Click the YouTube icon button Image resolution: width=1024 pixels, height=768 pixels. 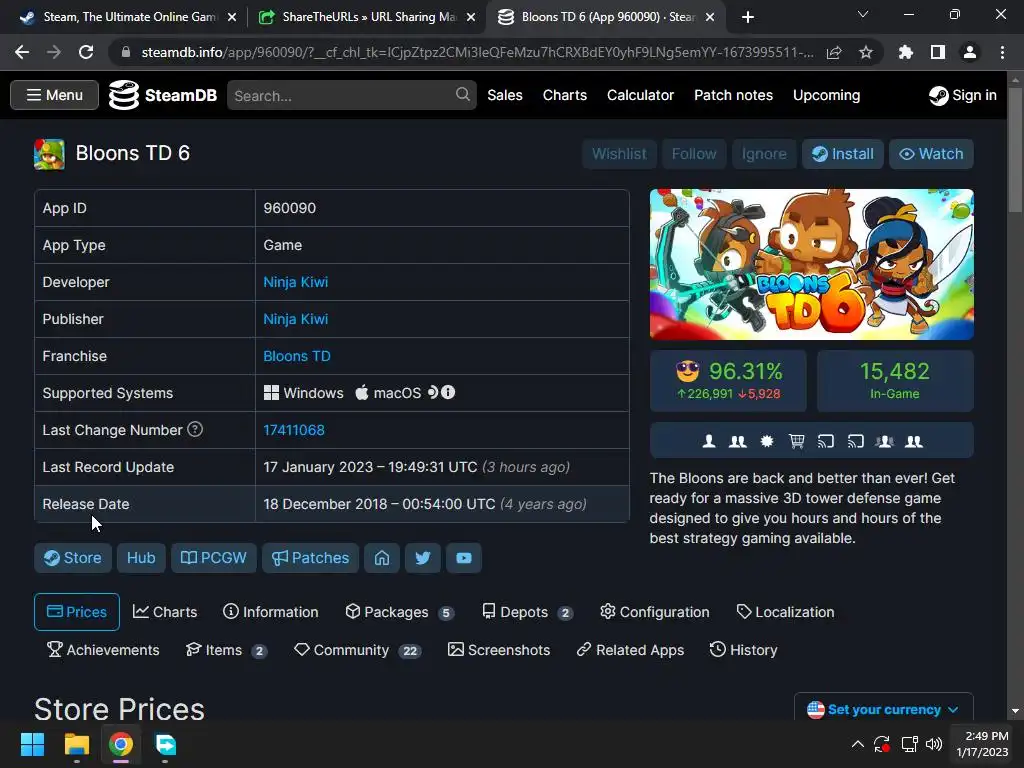tap(464, 558)
